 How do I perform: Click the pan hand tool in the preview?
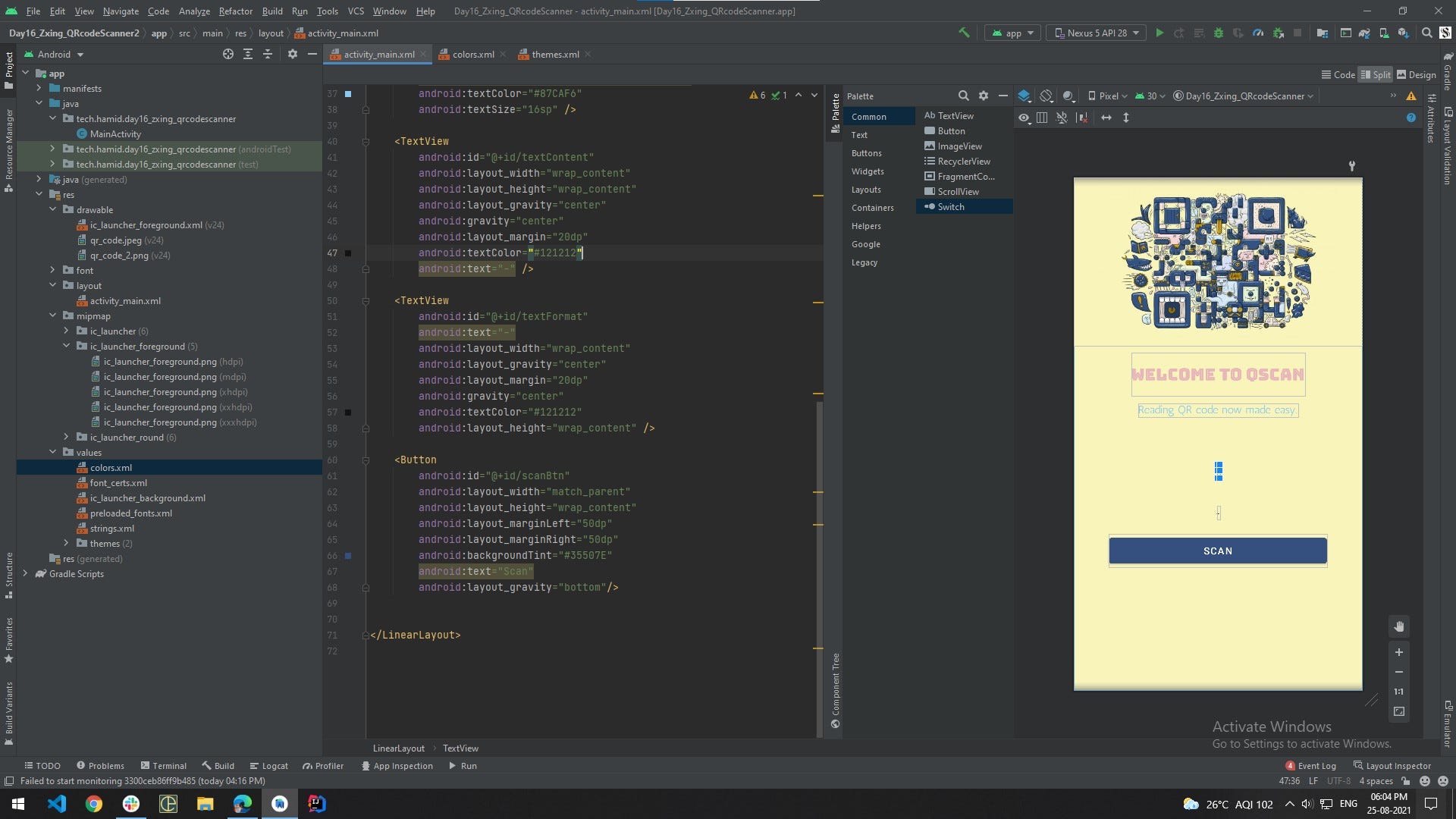[x=1399, y=626]
